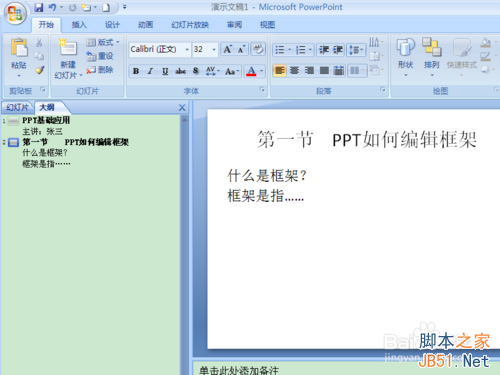Open font group dialog launcher

point(262,89)
